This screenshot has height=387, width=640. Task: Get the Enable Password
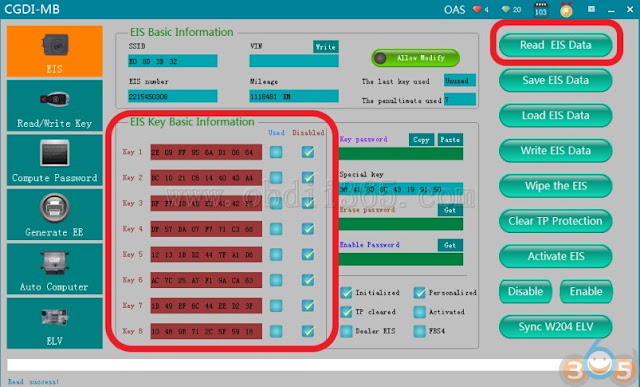point(450,245)
